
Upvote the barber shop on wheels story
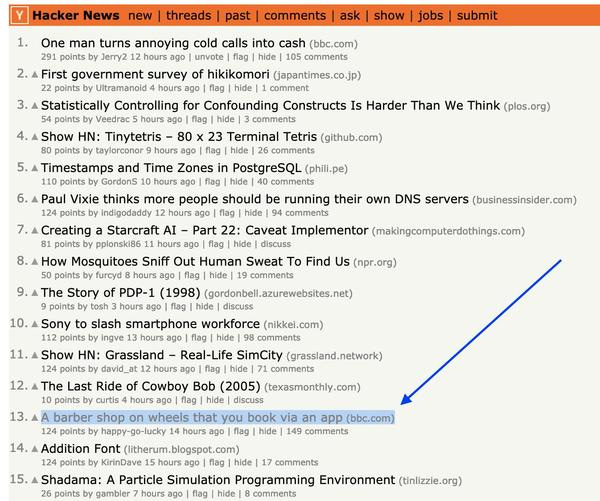(x=34, y=418)
